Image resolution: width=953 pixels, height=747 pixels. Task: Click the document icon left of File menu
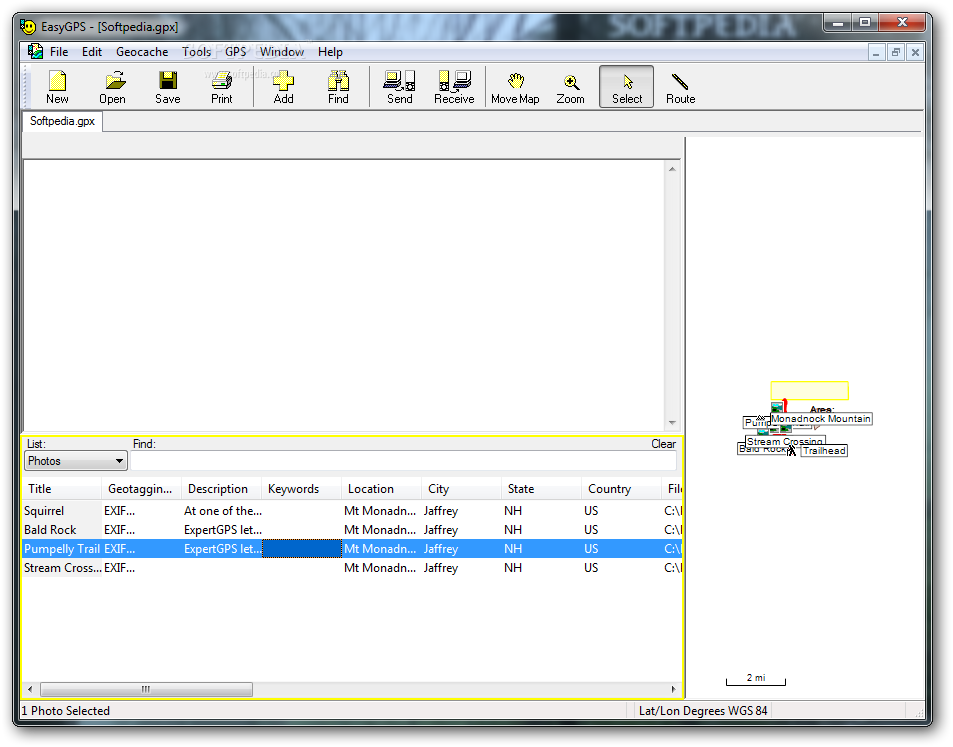[x=35, y=52]
